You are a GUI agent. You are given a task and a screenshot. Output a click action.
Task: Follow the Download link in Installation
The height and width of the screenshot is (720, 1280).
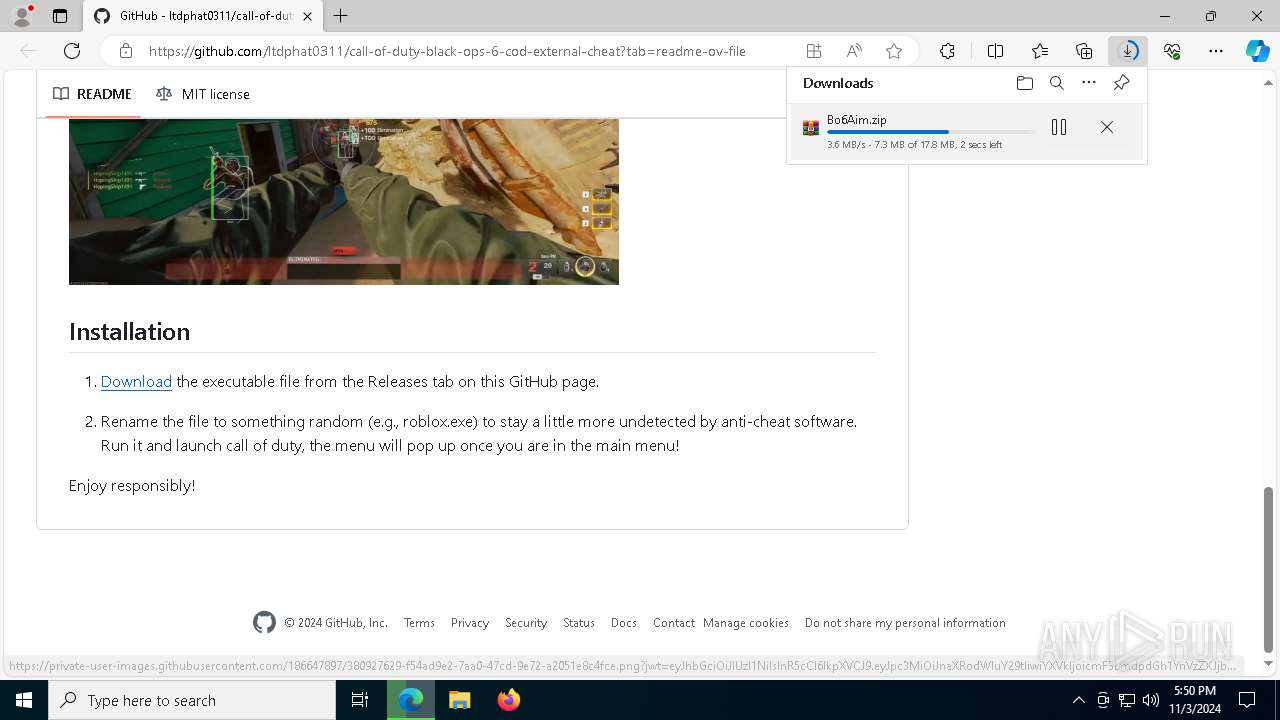tap(136, 381)
